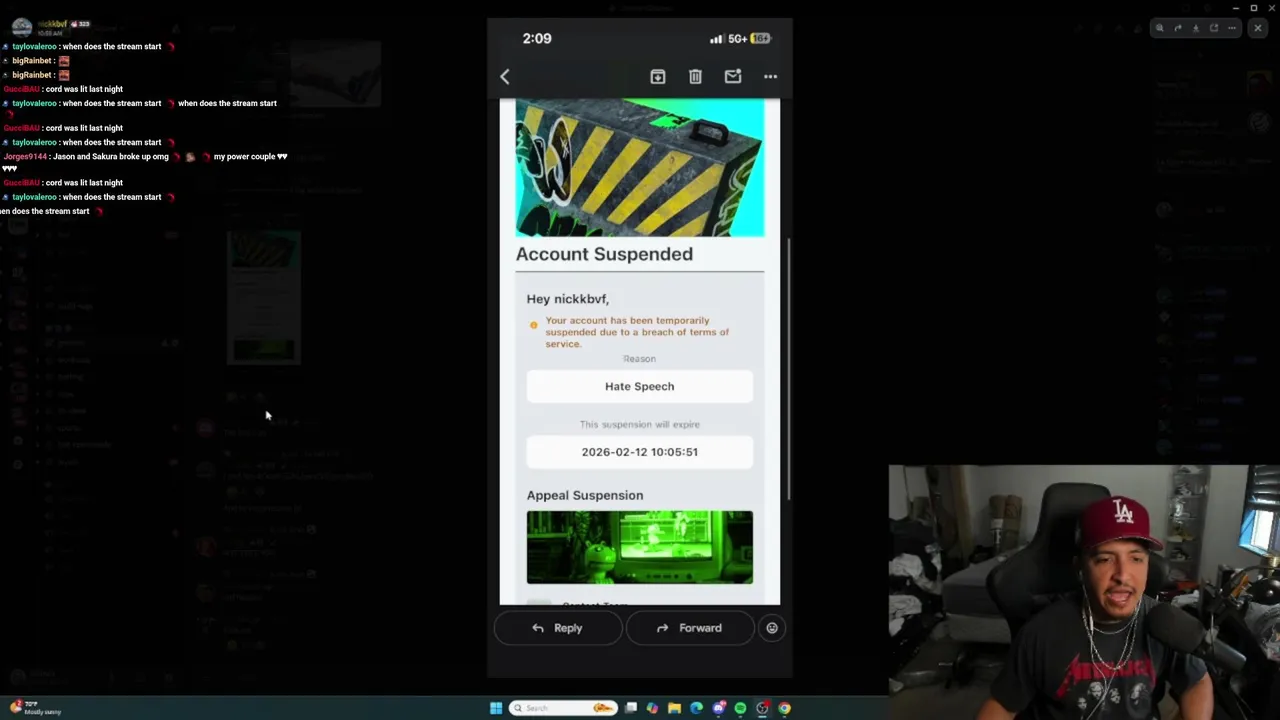Switch to OBS Studio in taskbar
Screen dimensions: 1280x720
tap(762, 708)
